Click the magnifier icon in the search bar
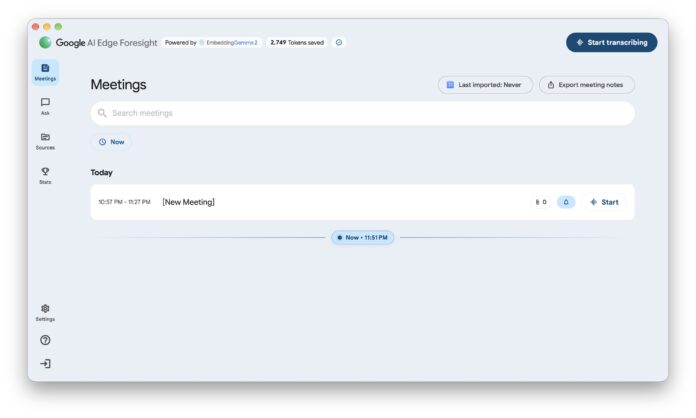The height and width of the screenshot is (418, 696). tap(102, 113)
